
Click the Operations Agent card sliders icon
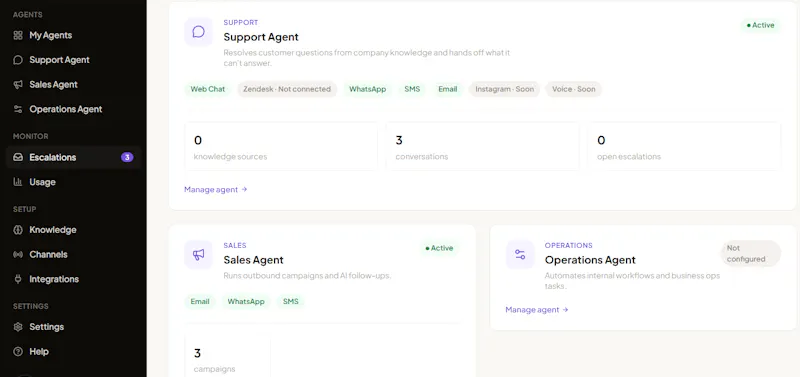[x=520, y=255]
